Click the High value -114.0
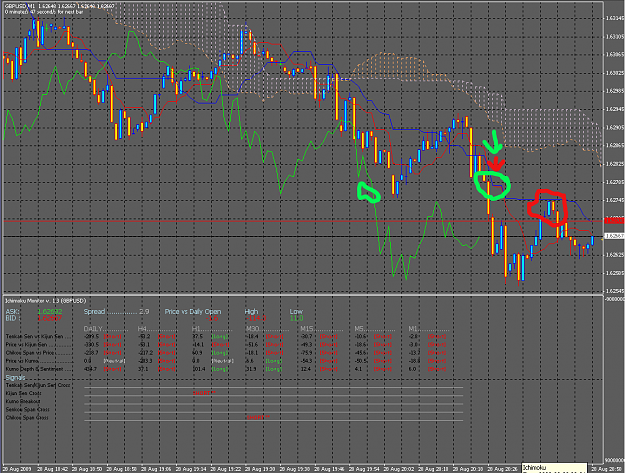Screen dimensions: 625x473 coord(256,318)
